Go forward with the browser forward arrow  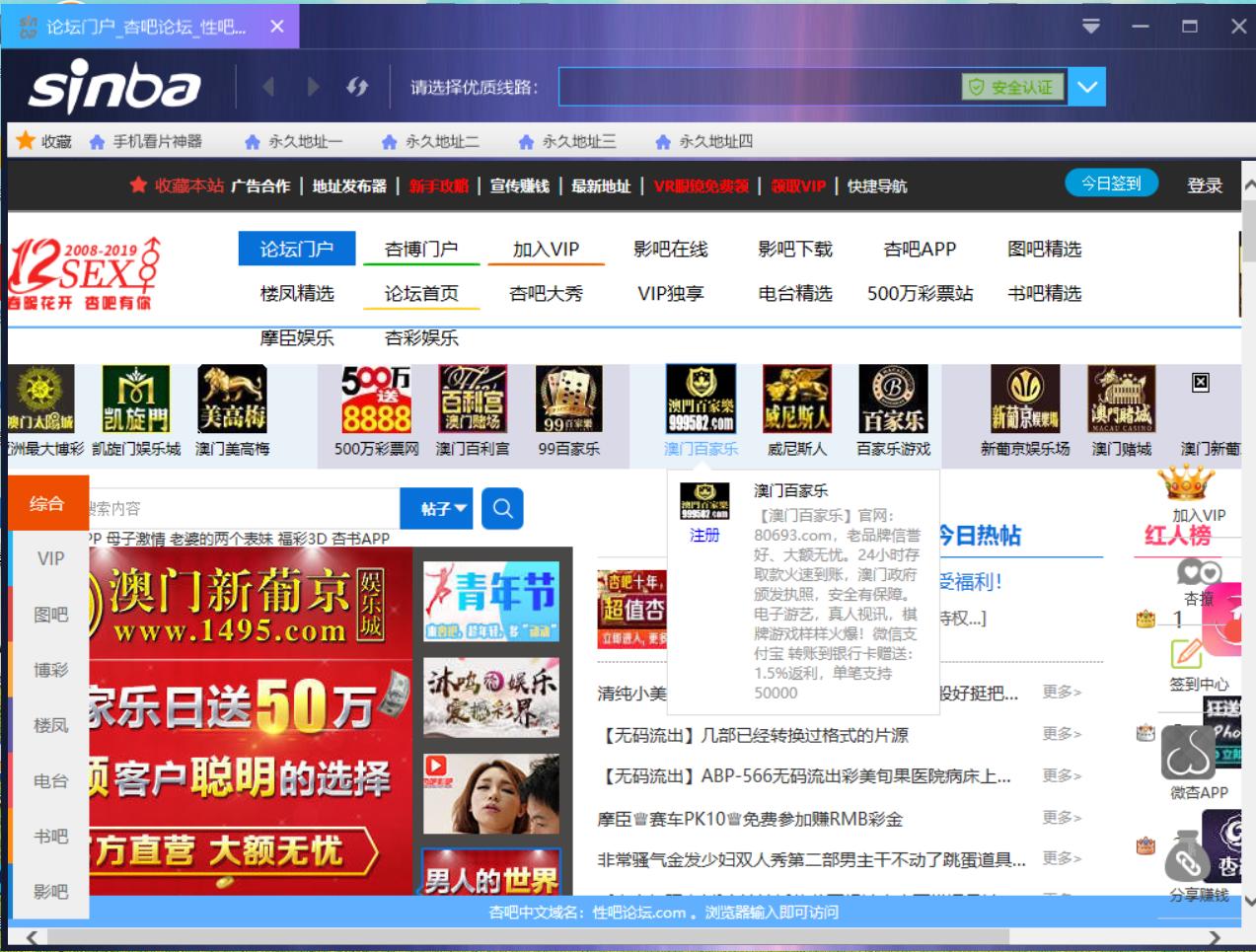click(x=313, y=87)
